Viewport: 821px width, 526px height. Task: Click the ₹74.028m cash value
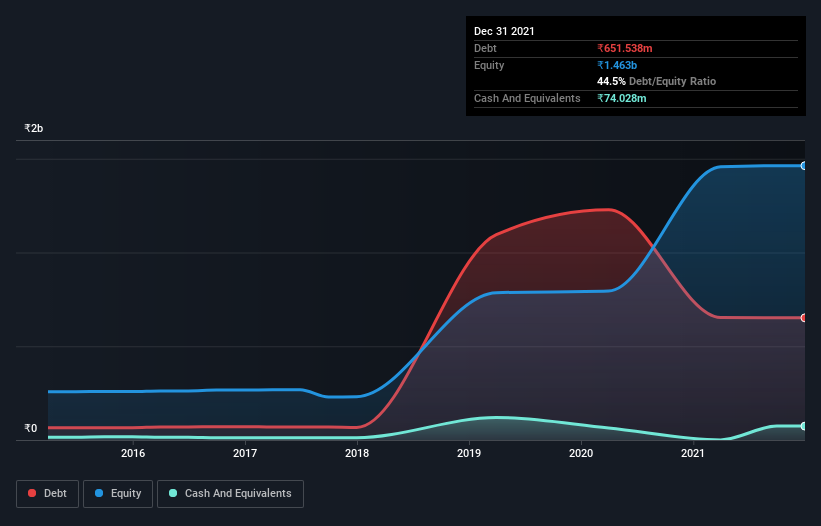pyautogui.click(x=622, y=98)
